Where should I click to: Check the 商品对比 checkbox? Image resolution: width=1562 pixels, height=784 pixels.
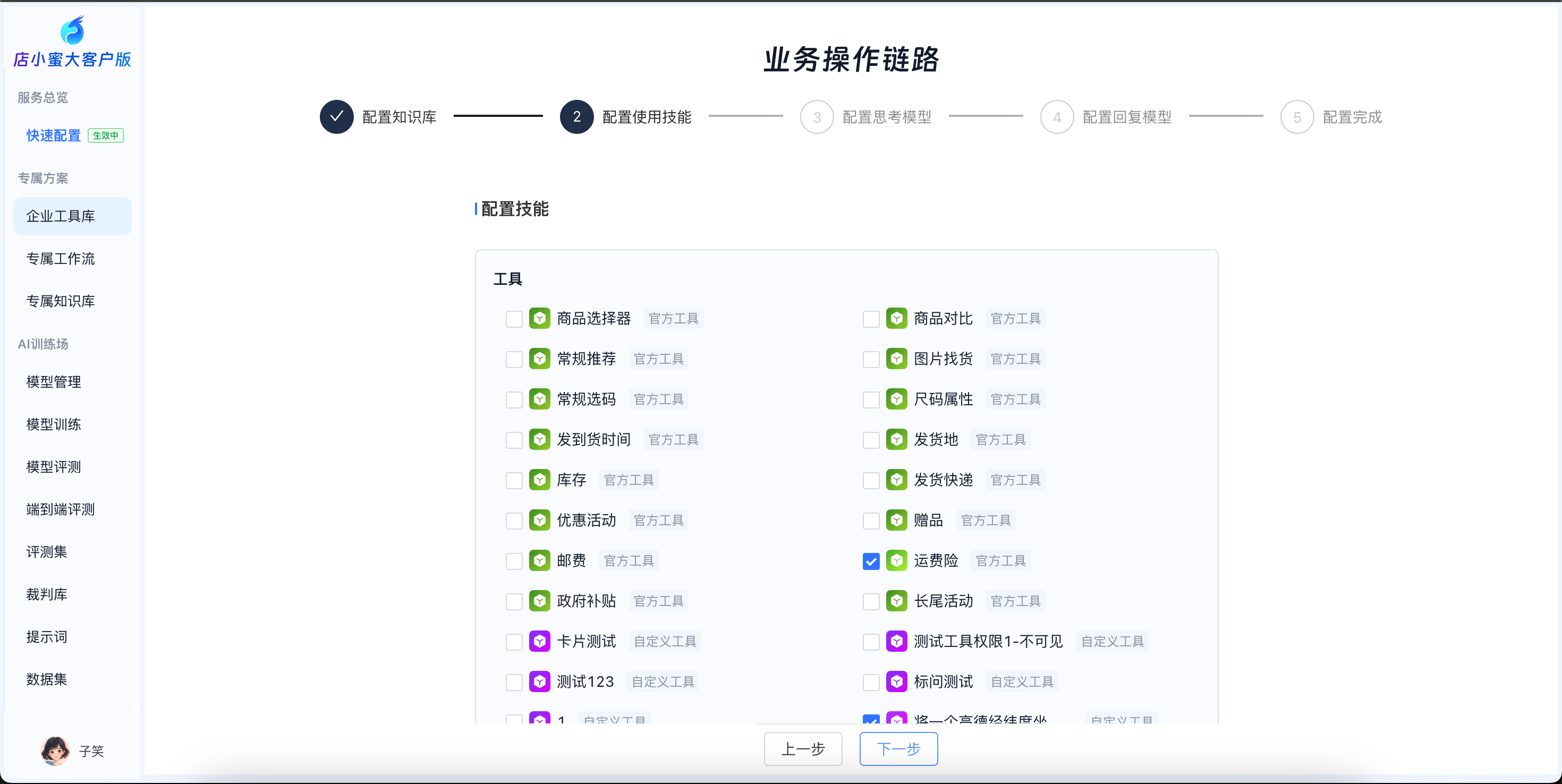871,319
